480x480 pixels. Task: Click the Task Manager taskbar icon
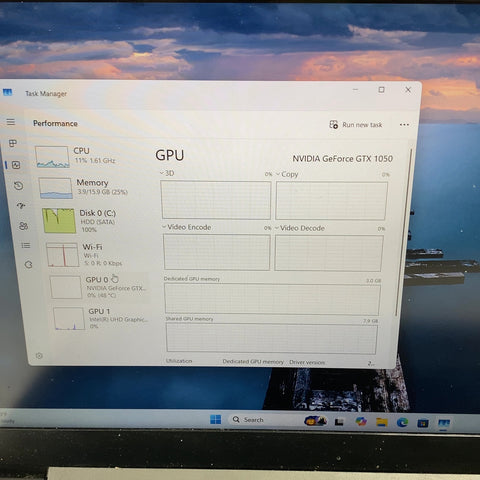(444, 424)
